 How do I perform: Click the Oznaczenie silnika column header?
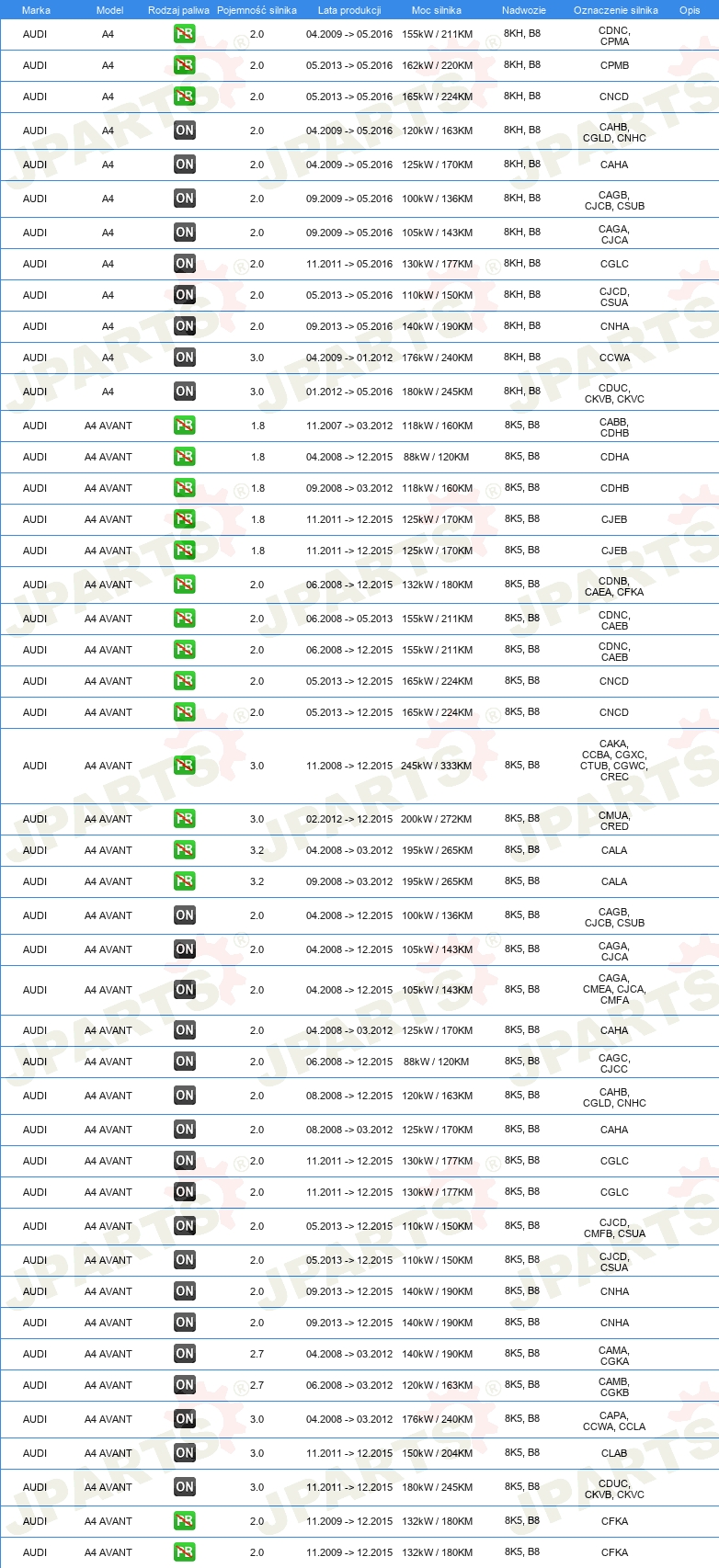coord(615,10)
